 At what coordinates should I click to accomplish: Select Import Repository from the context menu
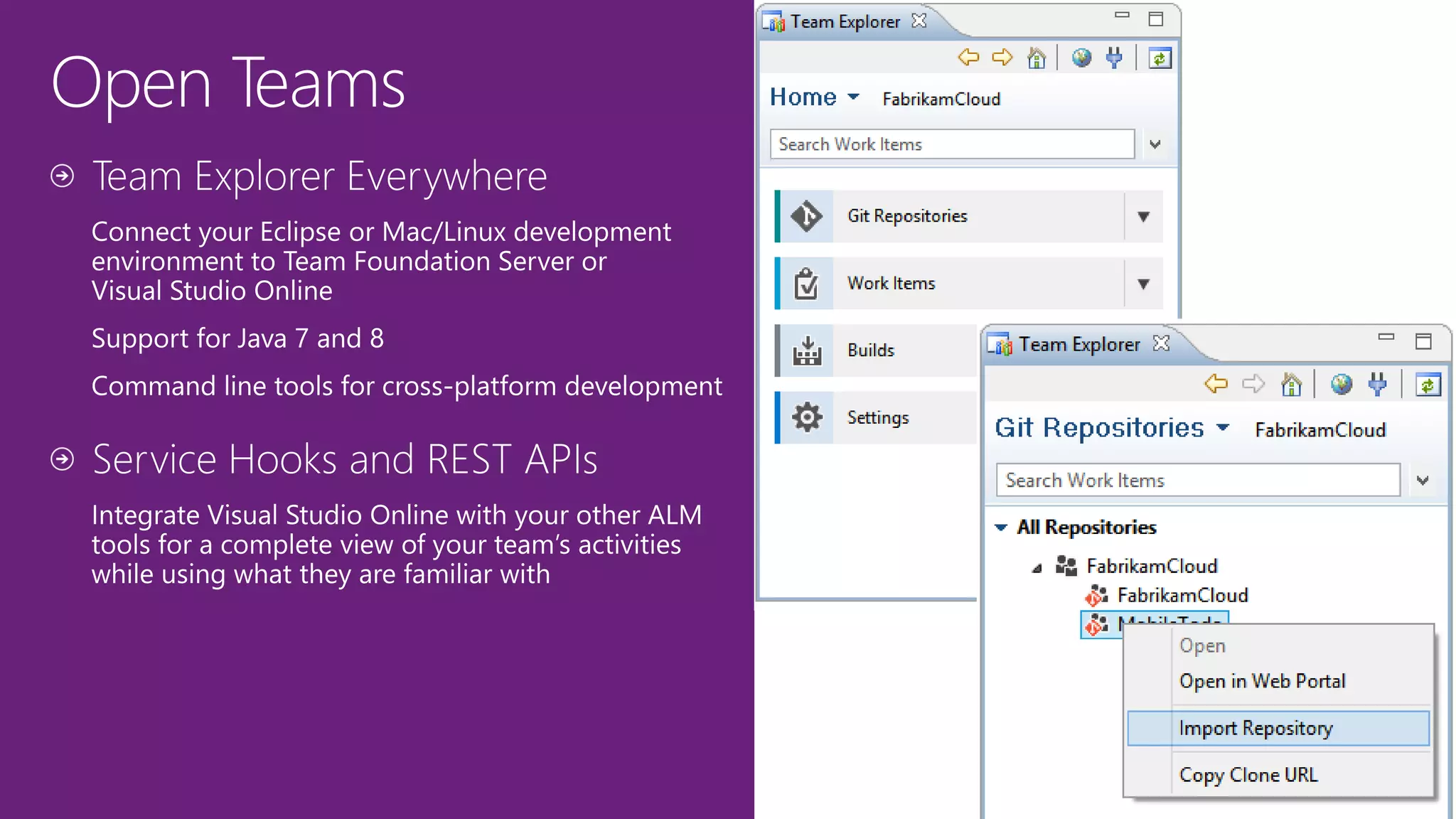click(x=1256, y=728)
